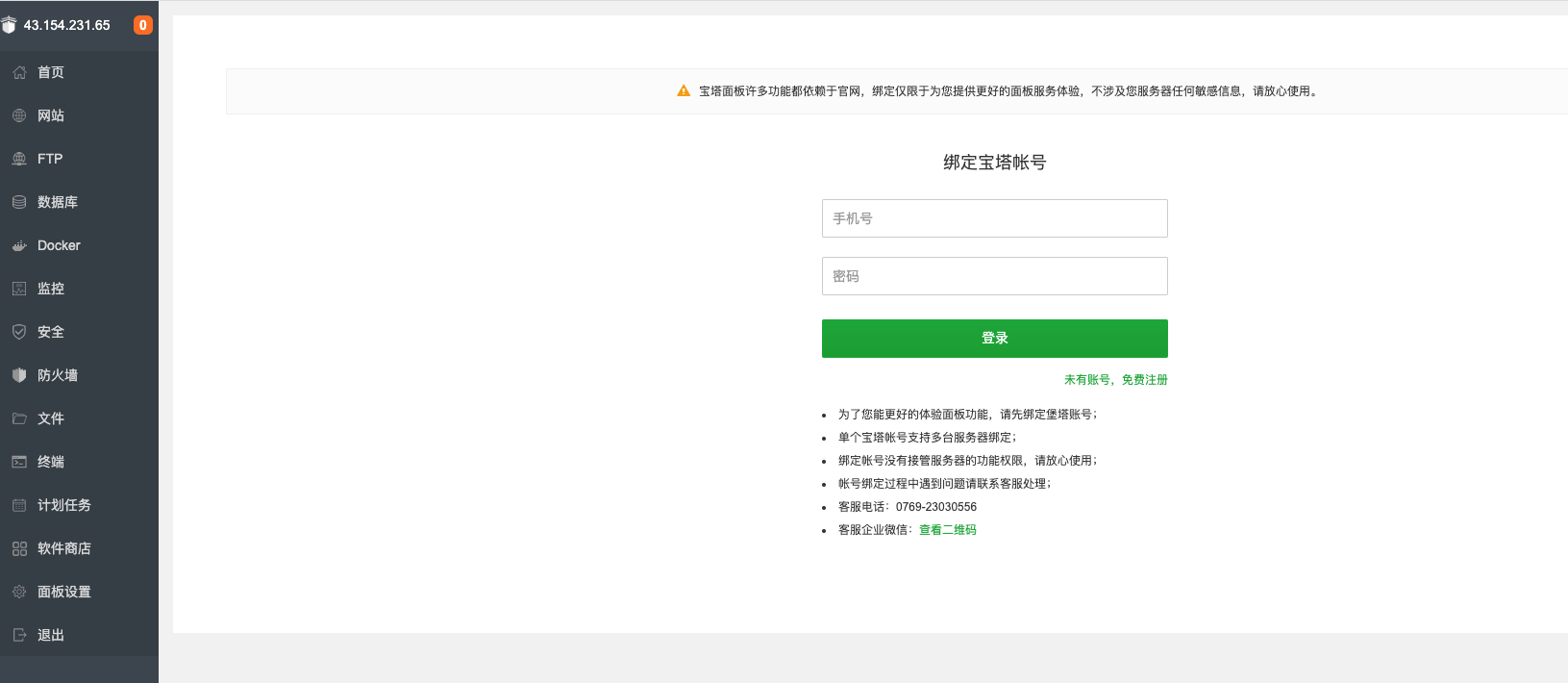
Task: Click the grid icon beside 软件商店
Action: (19, 548)
